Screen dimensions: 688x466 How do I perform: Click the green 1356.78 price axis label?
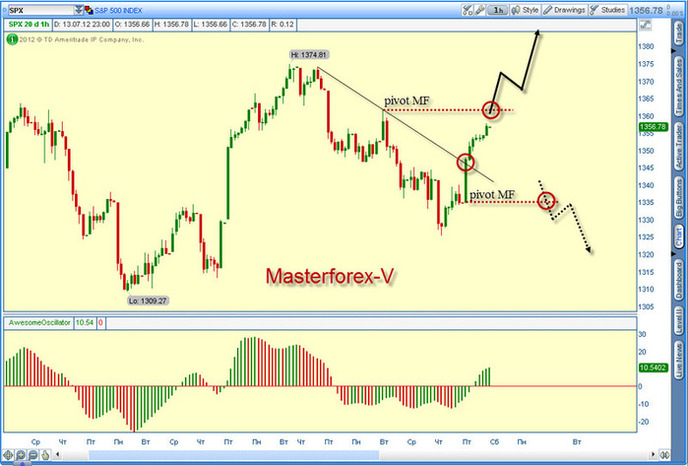pyautogui.click(x=653, y=127)
